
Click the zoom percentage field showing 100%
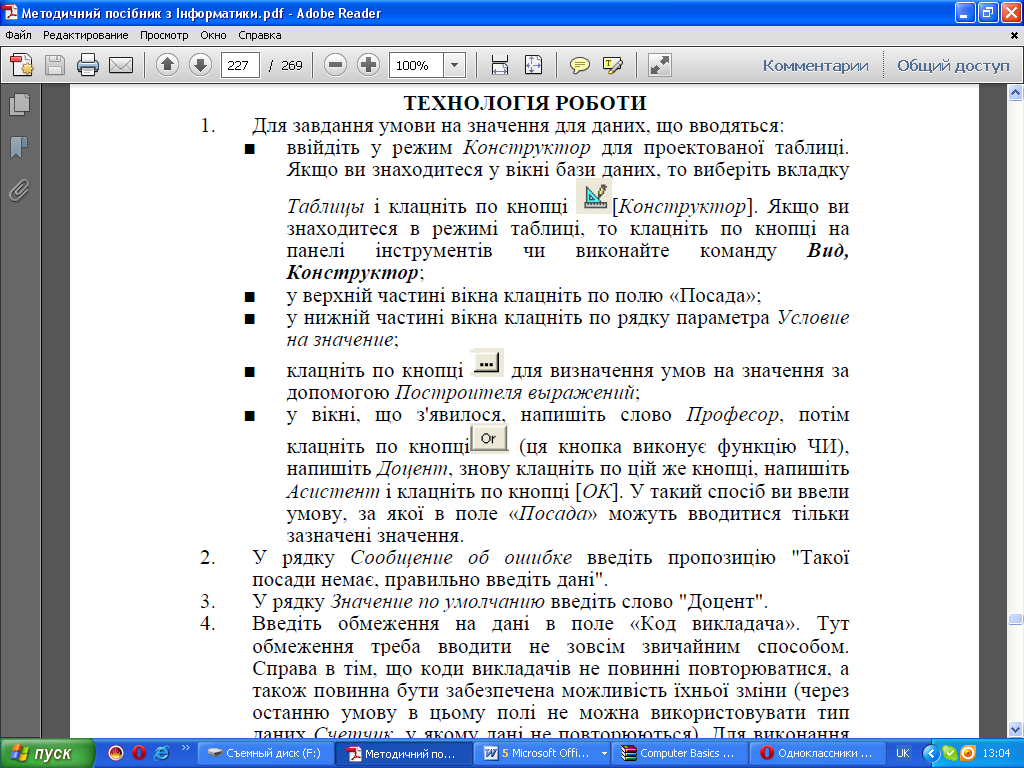(417, 65)
